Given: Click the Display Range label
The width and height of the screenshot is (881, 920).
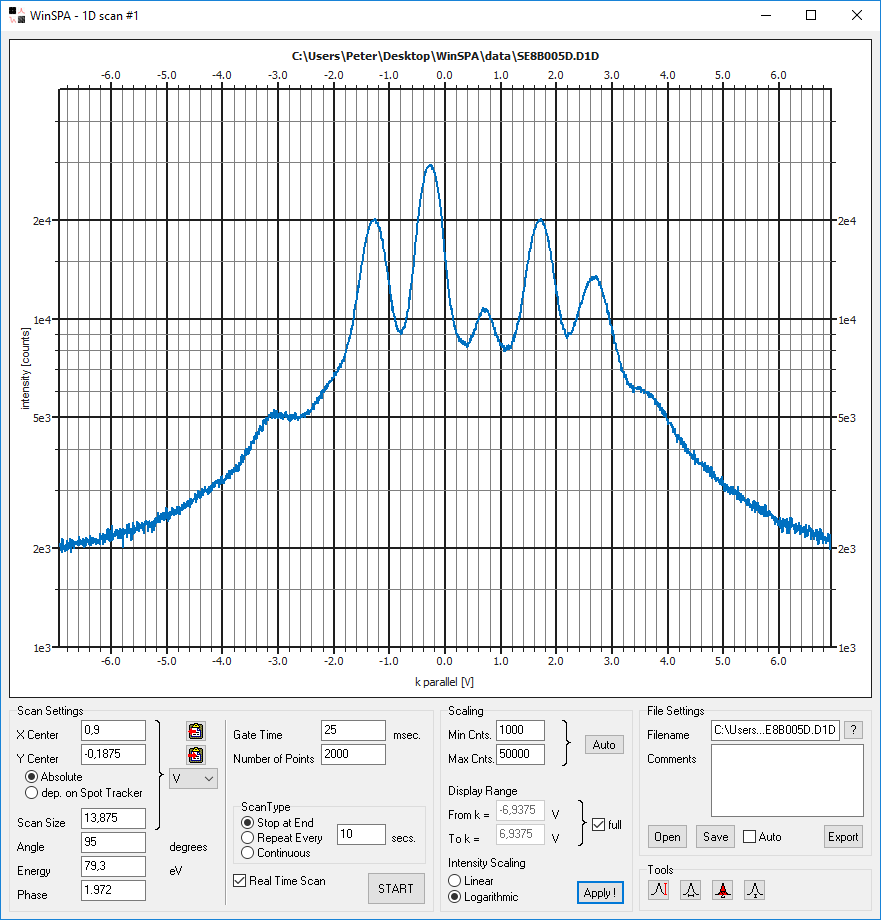Looking at the screenshot, I should [482, 790].
